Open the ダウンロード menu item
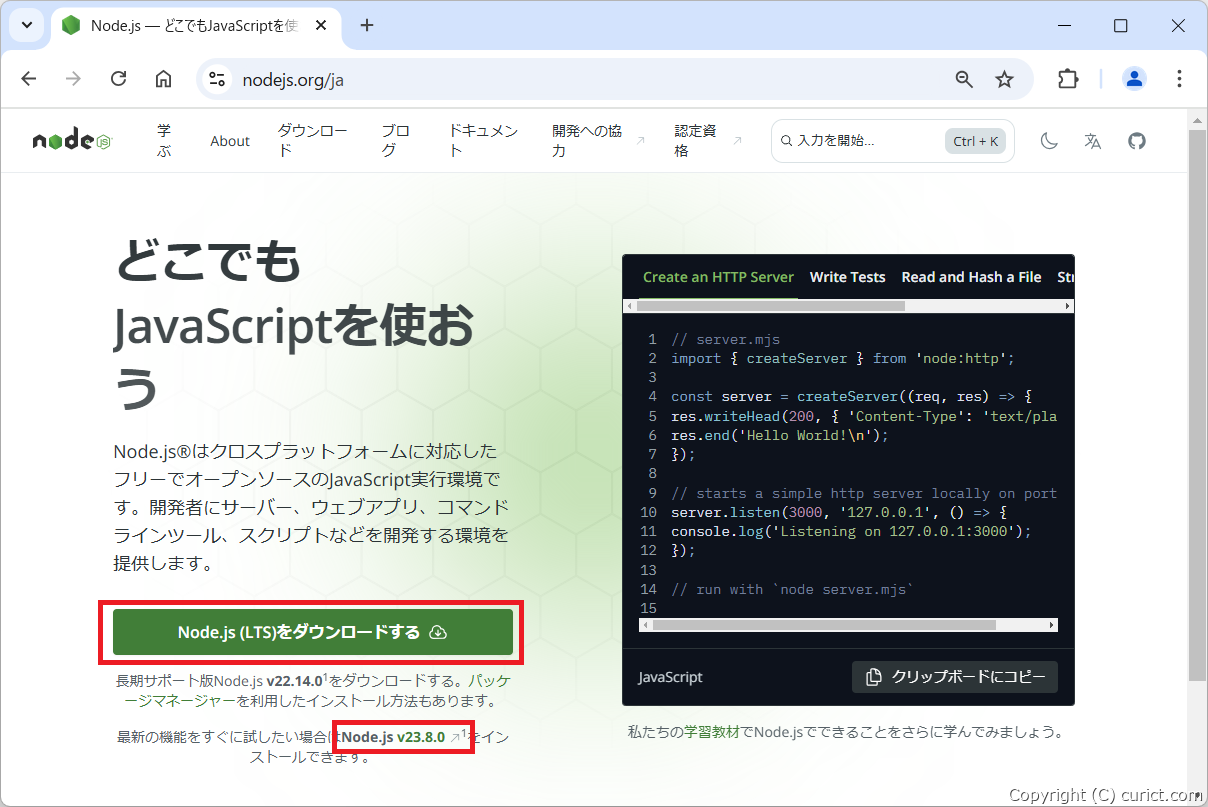 click(313, 141)
